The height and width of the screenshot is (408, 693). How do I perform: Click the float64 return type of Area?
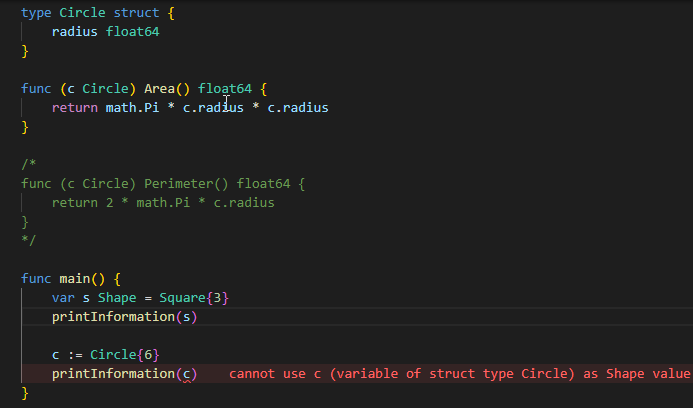(x=225, y=88)
